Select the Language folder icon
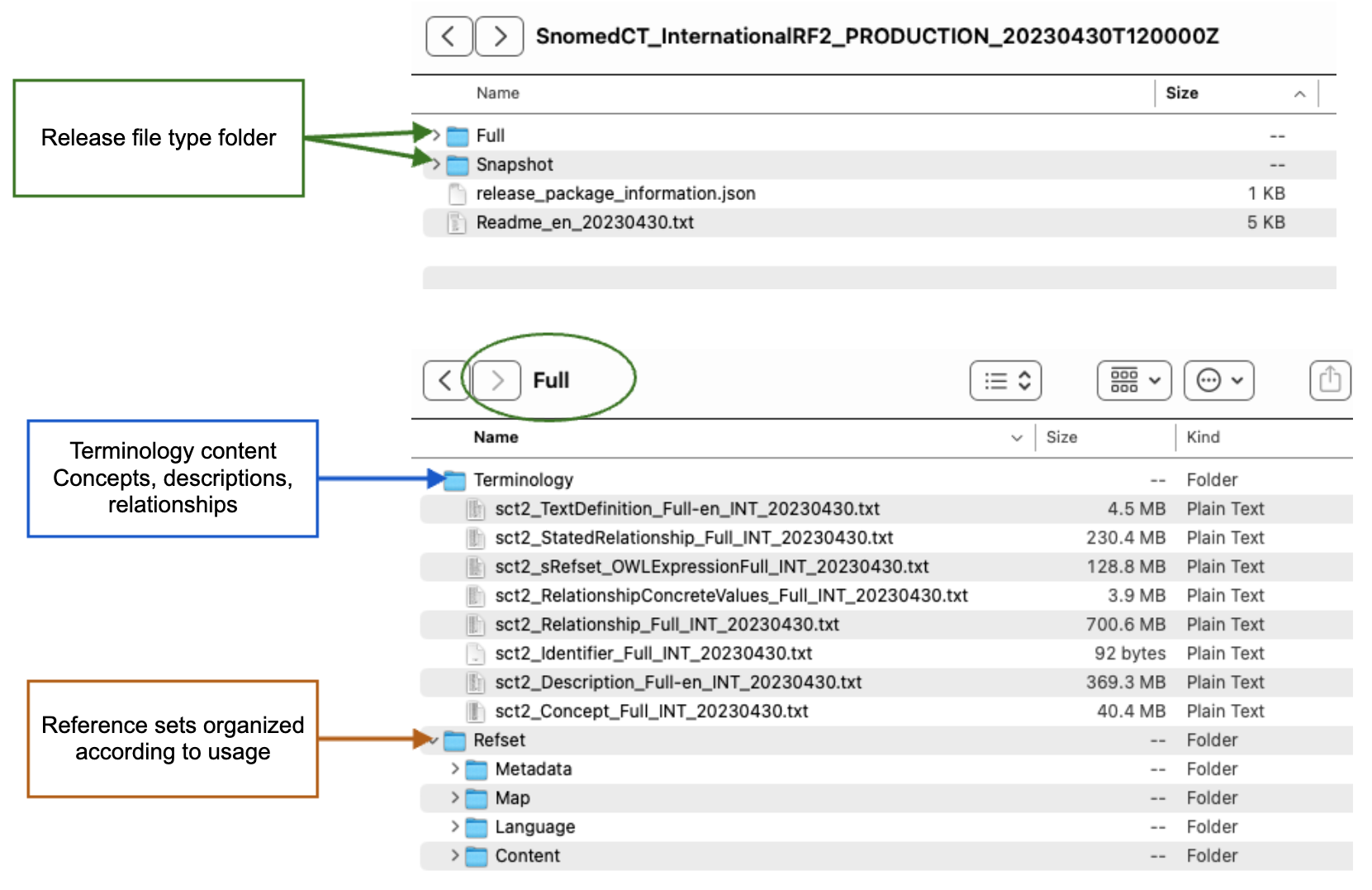The image size is (1372, 890). [x=477, y=827]
